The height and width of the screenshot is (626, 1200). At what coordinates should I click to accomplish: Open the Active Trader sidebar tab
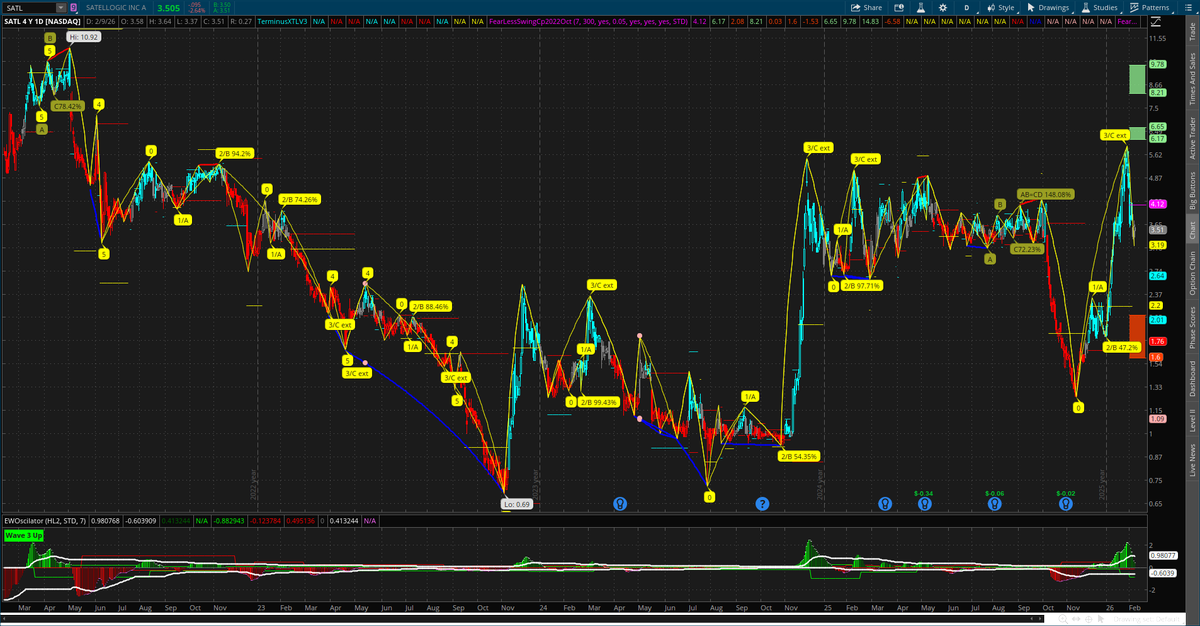pyautogui.click(x=1191, y=137)
